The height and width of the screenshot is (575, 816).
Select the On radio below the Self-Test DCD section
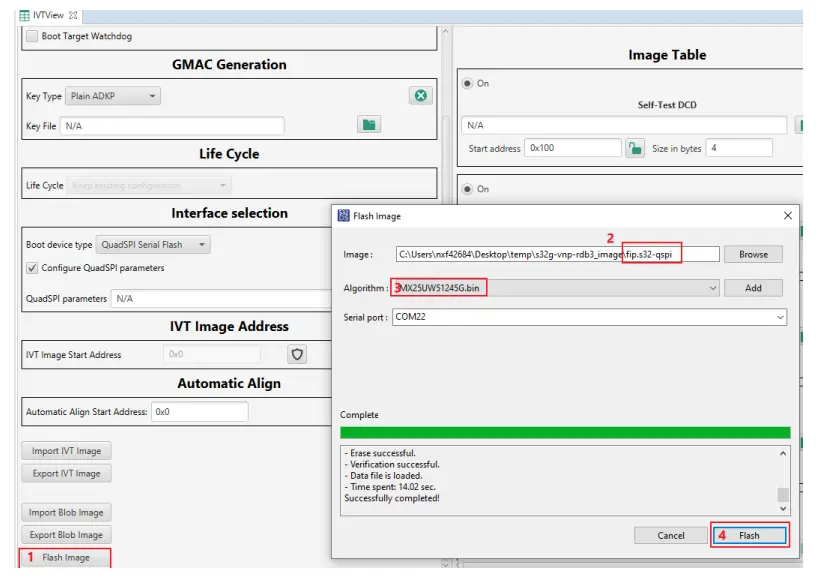(467, 189)
